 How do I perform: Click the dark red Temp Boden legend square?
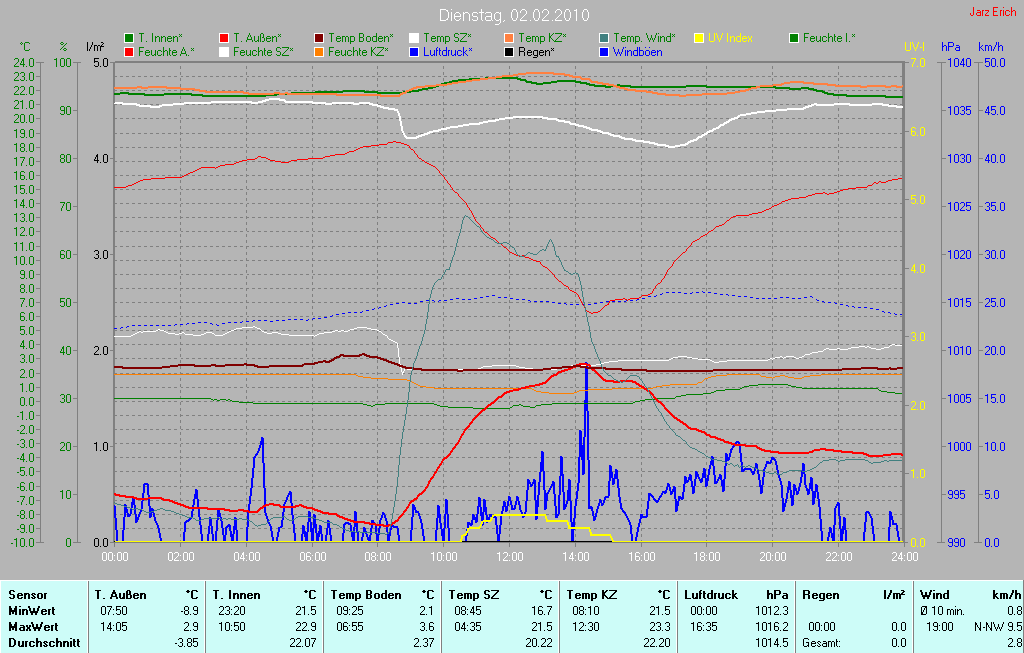click(319, 38)
